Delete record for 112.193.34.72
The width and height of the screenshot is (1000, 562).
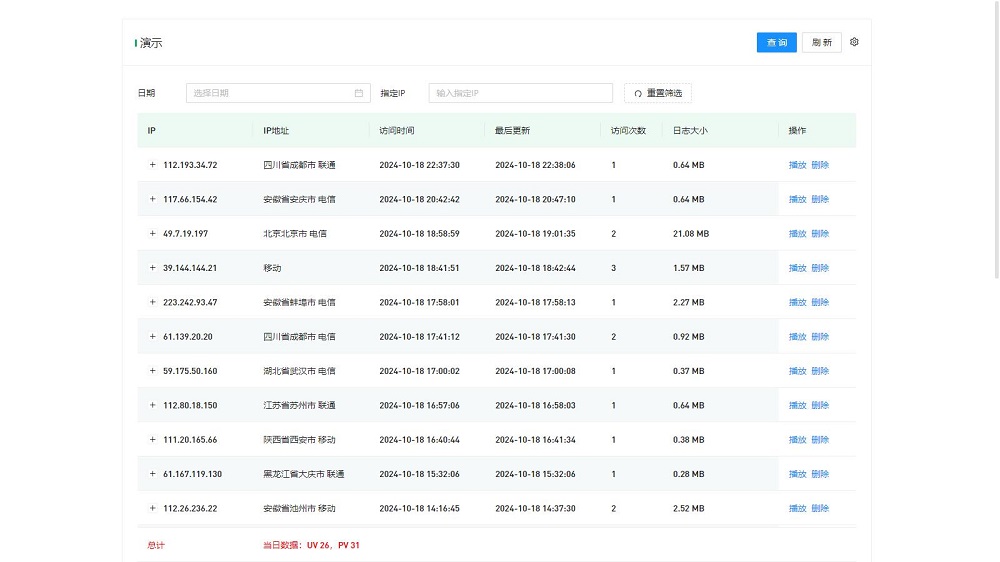pyautogui.click(x=820, y=165)
